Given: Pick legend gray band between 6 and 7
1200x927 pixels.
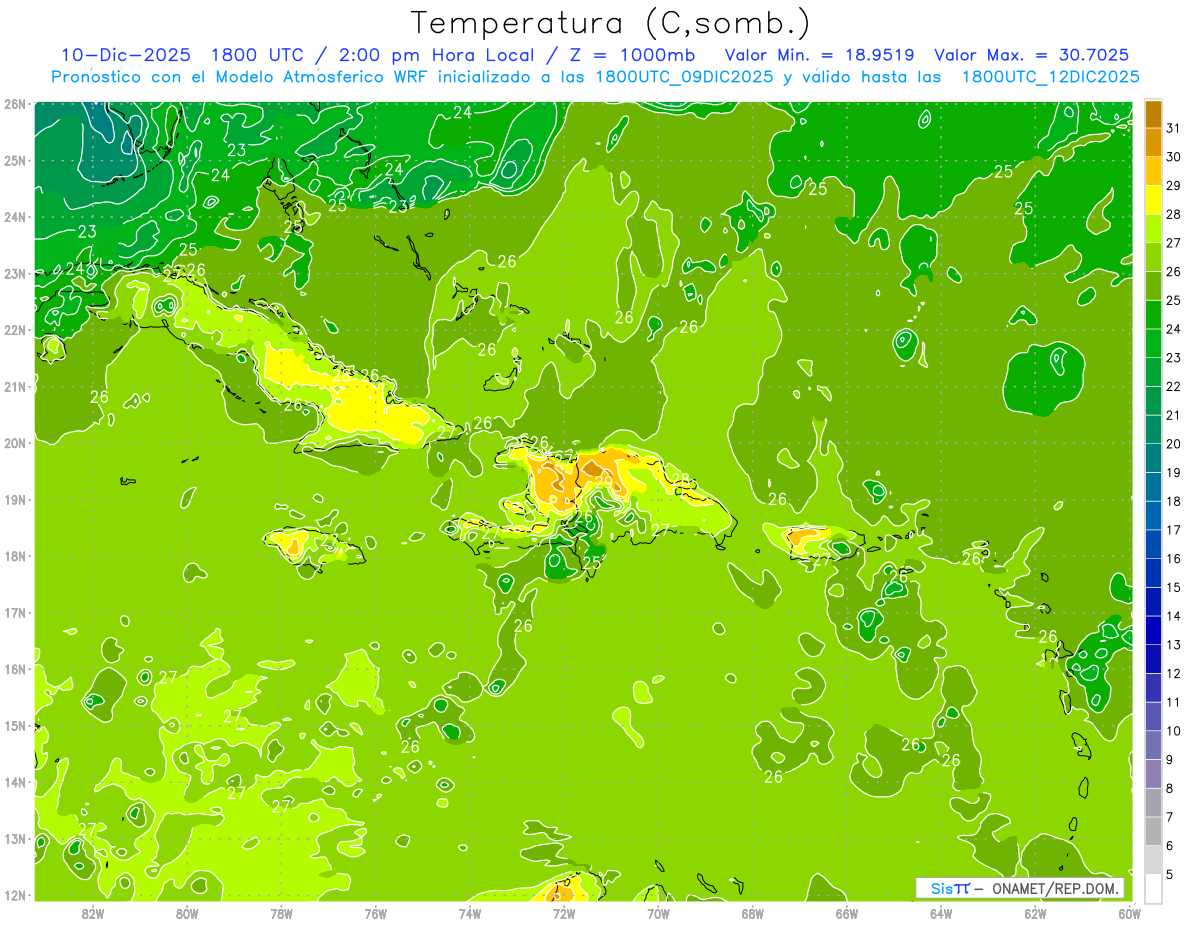Looking at the screenshot, I should (1154, 832).
